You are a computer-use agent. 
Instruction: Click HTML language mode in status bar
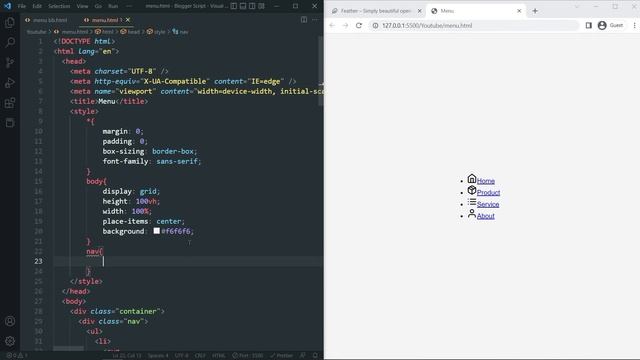(218, 356)
